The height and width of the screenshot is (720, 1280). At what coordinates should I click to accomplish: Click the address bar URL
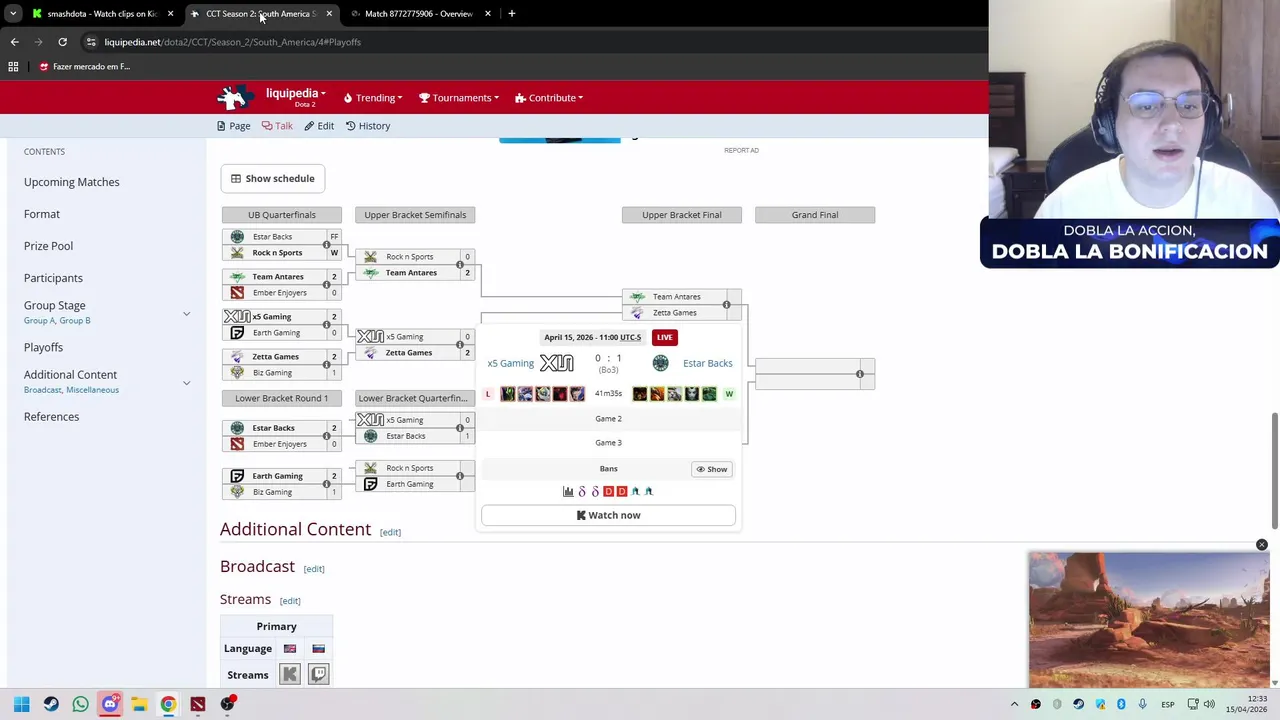tap(232, 42)
